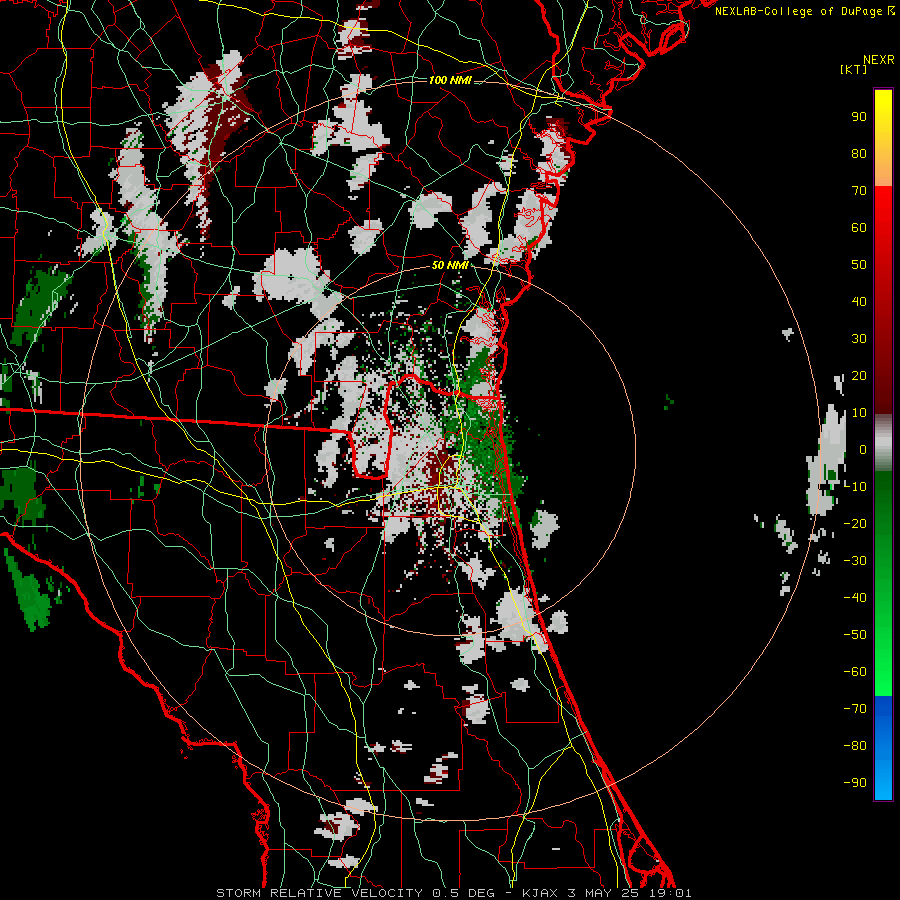Viewport: 900px width, 900px height.
Task: Click the NEXR label above the color bar
Action: (879, 60)
